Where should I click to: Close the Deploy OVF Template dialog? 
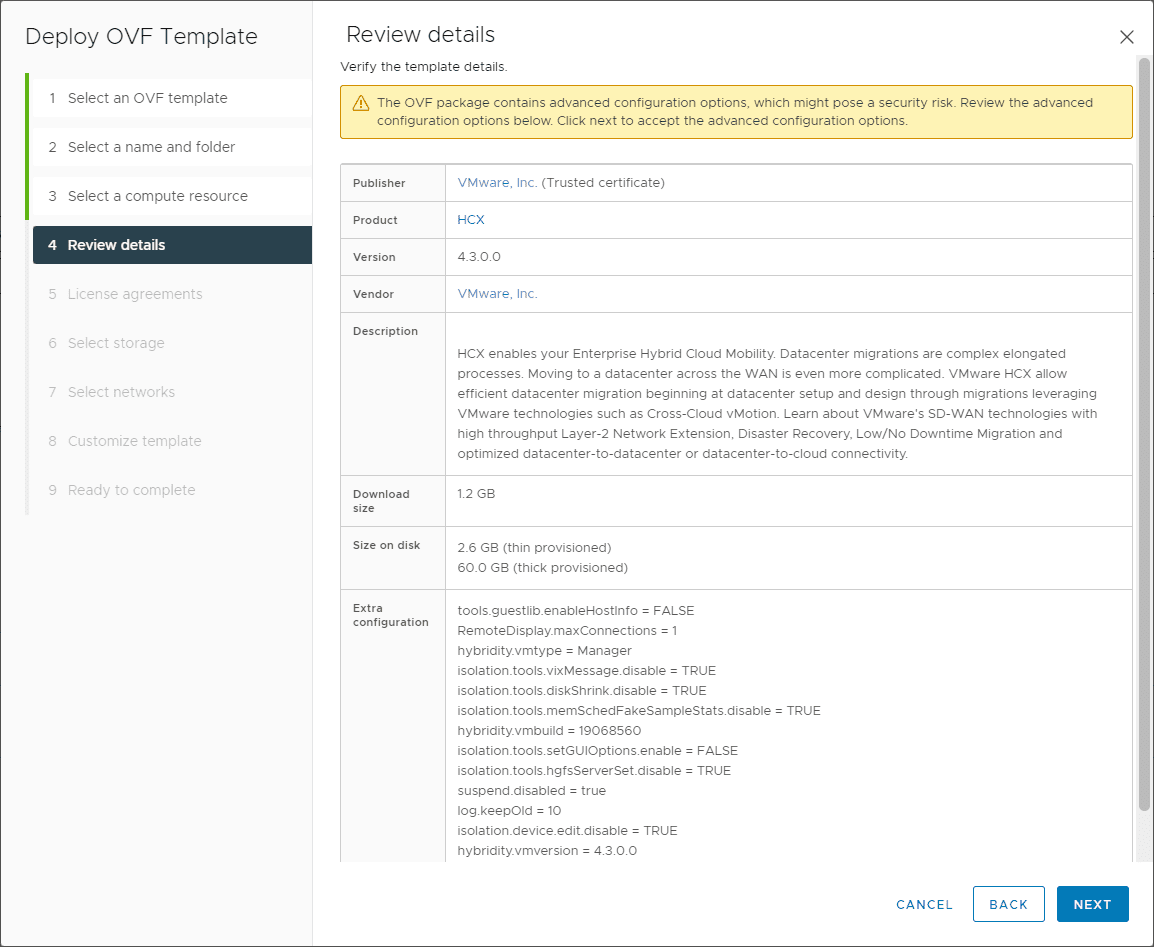pyautogui.click(x=1126, y=37)
